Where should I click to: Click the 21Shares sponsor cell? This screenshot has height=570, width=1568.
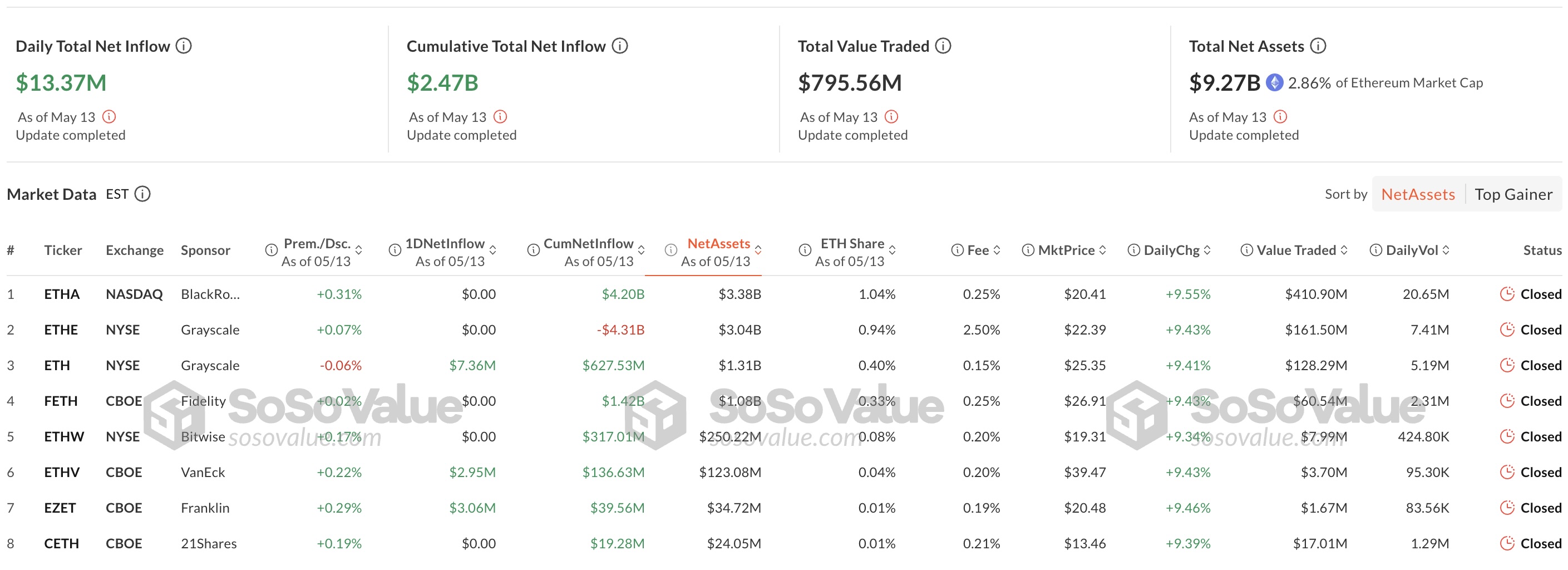(x=209, y=543)
